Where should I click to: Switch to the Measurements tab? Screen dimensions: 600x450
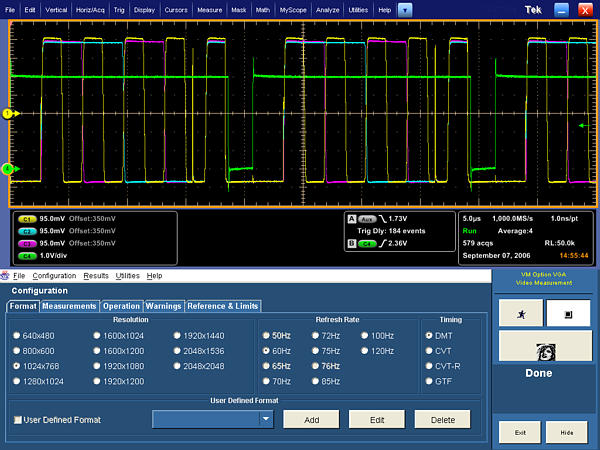click(69, 306)
